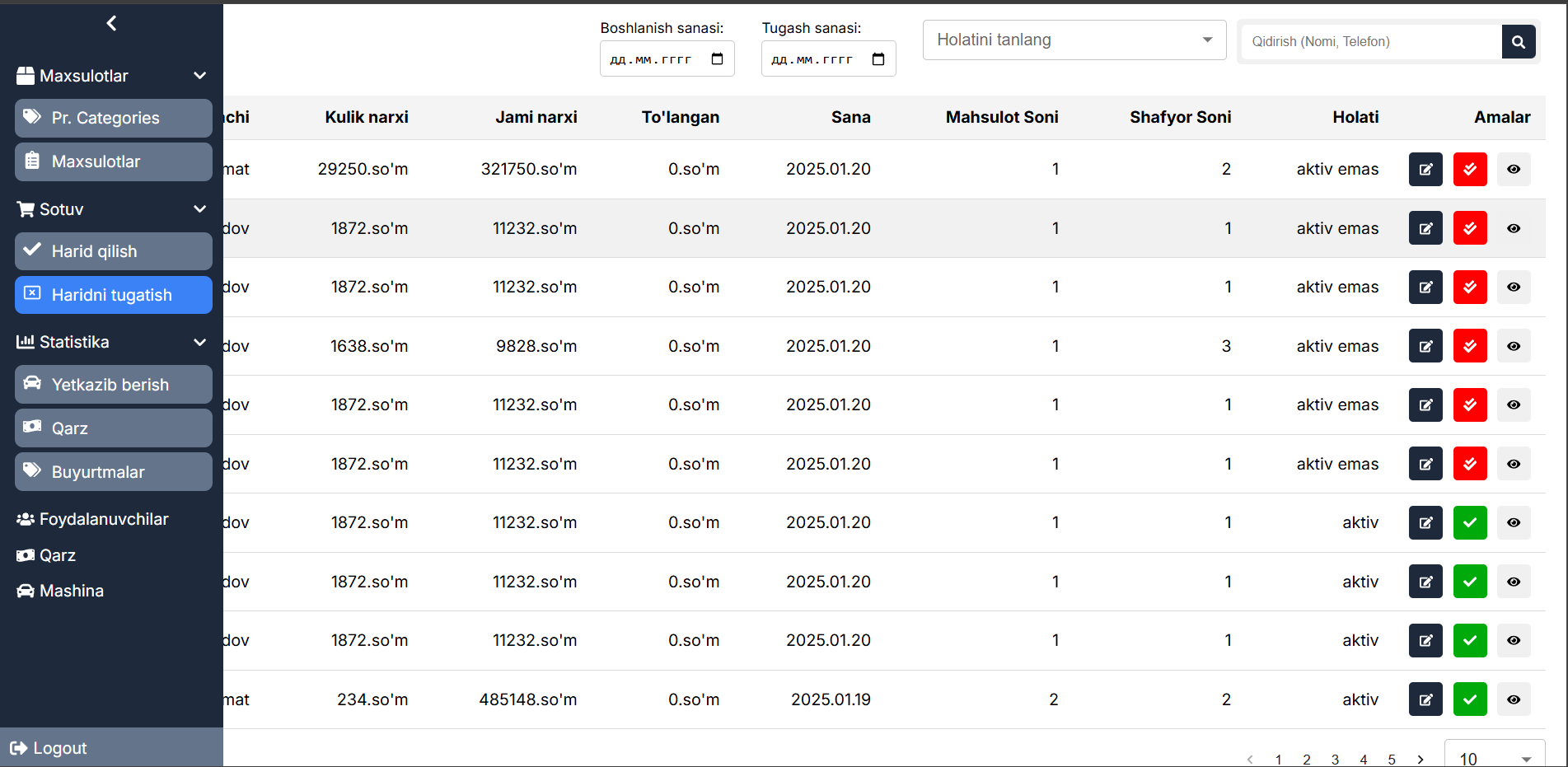Select Haridni tugatish menu item
1568x767 pixels.
[114, 295]
